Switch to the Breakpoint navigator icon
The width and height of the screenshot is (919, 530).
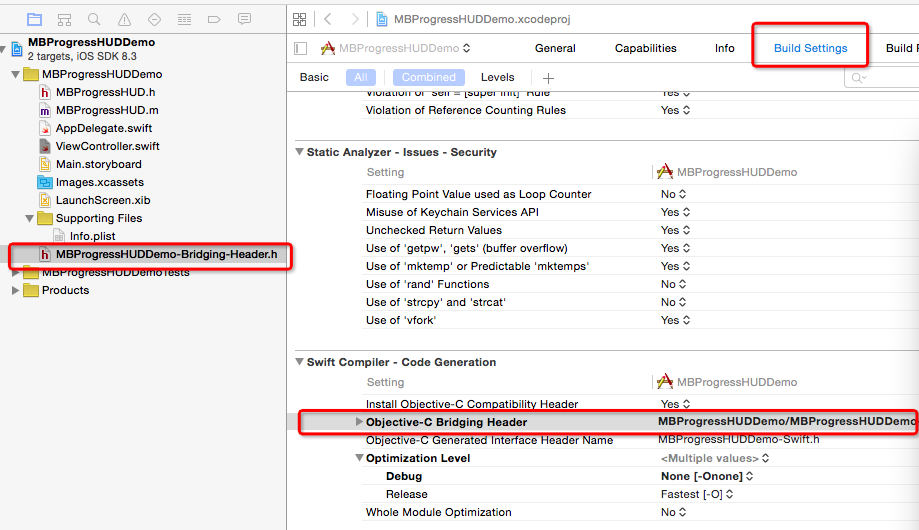(x=215, y=19)
